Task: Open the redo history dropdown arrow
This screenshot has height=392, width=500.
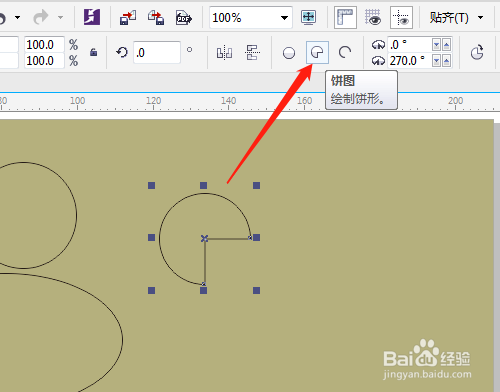Action: coord(60,17)
